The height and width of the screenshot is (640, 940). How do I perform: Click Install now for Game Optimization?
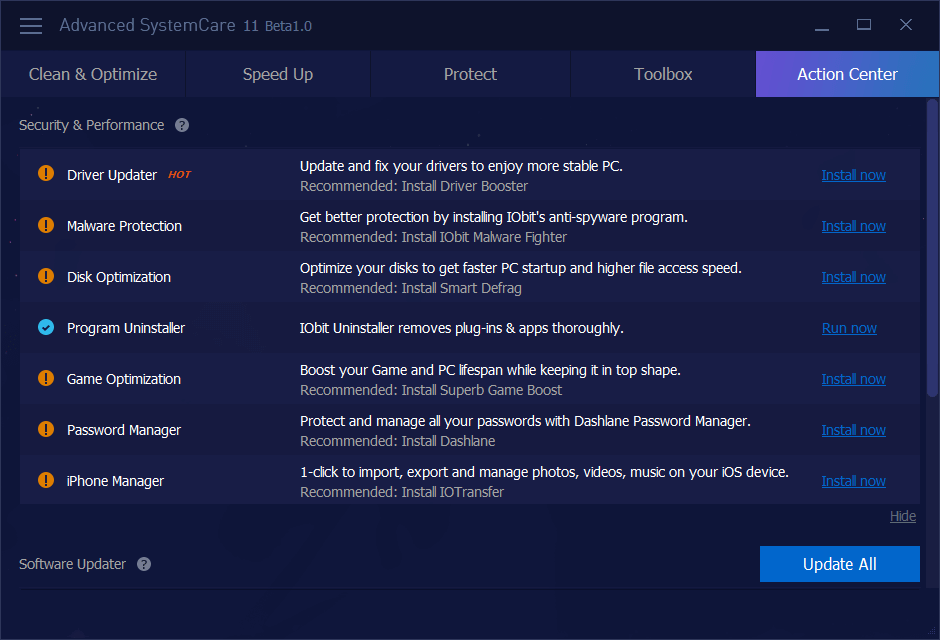tap(853, 379)
